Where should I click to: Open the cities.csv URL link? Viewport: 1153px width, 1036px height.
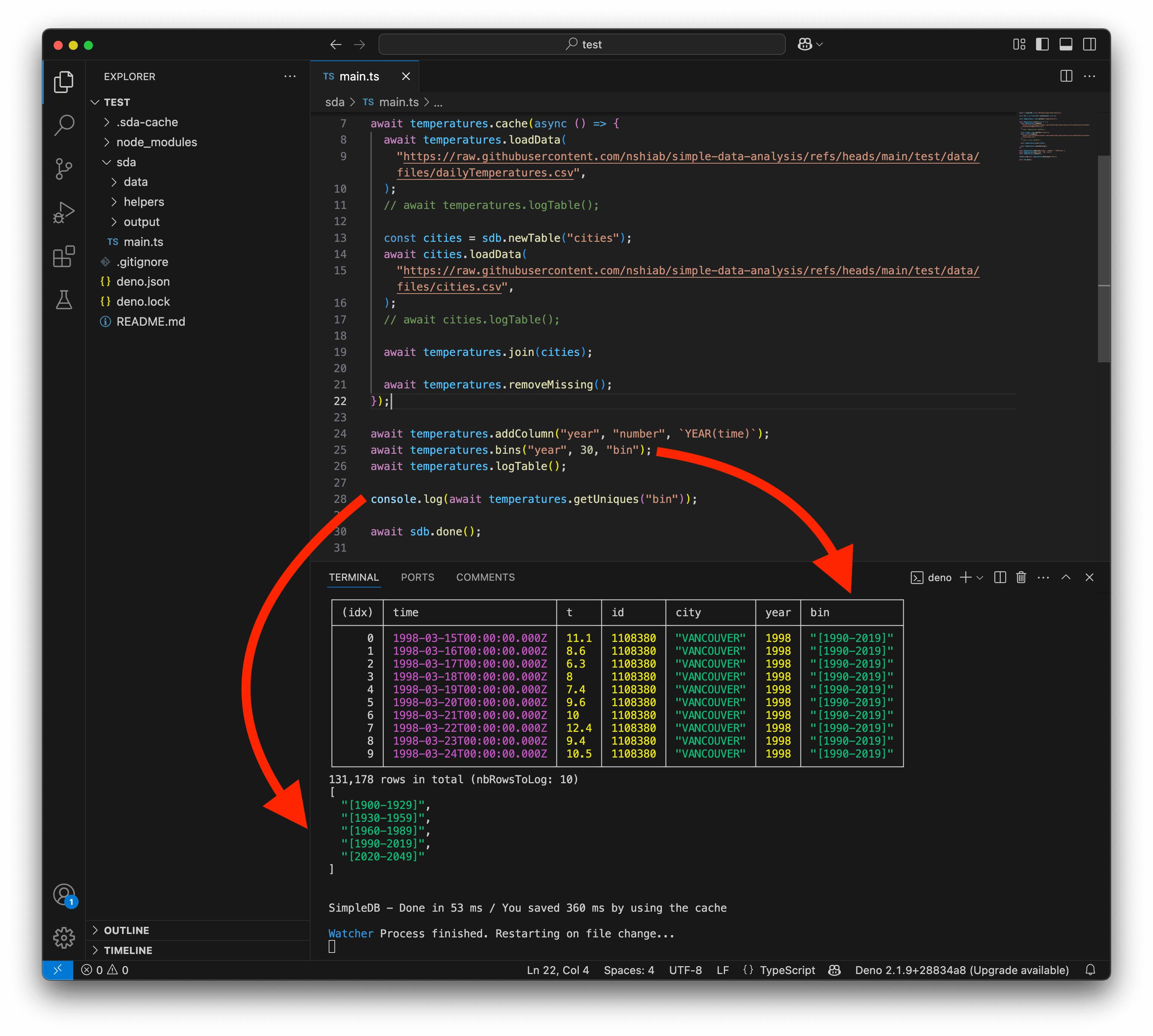click(x=688, y=279)
